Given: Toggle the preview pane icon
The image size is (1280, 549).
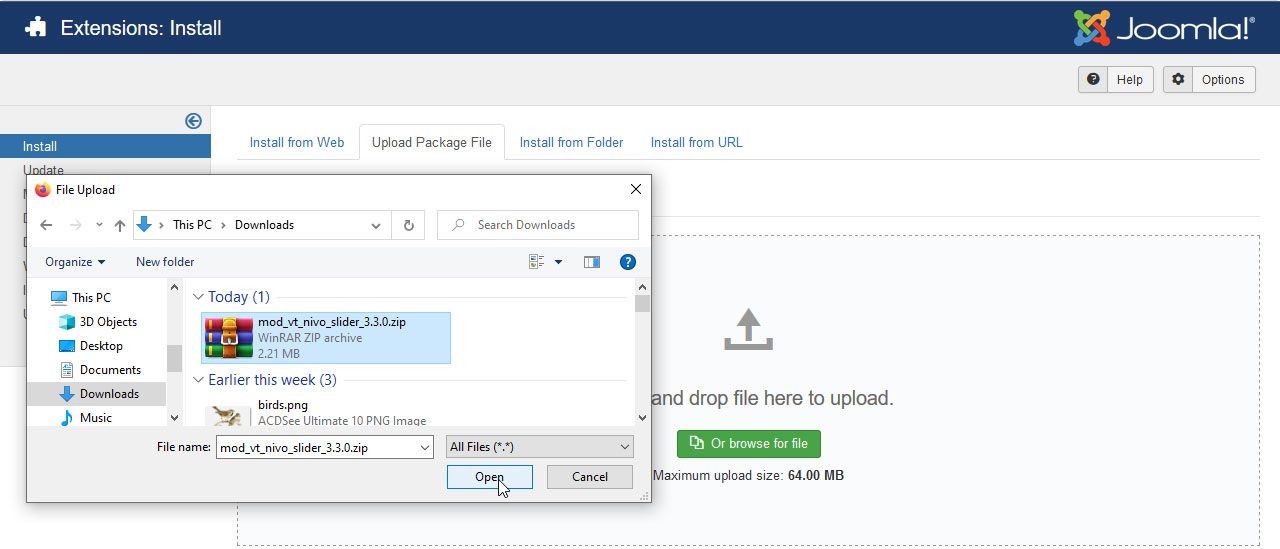Looking at the screenshot, I should (592, 262).
